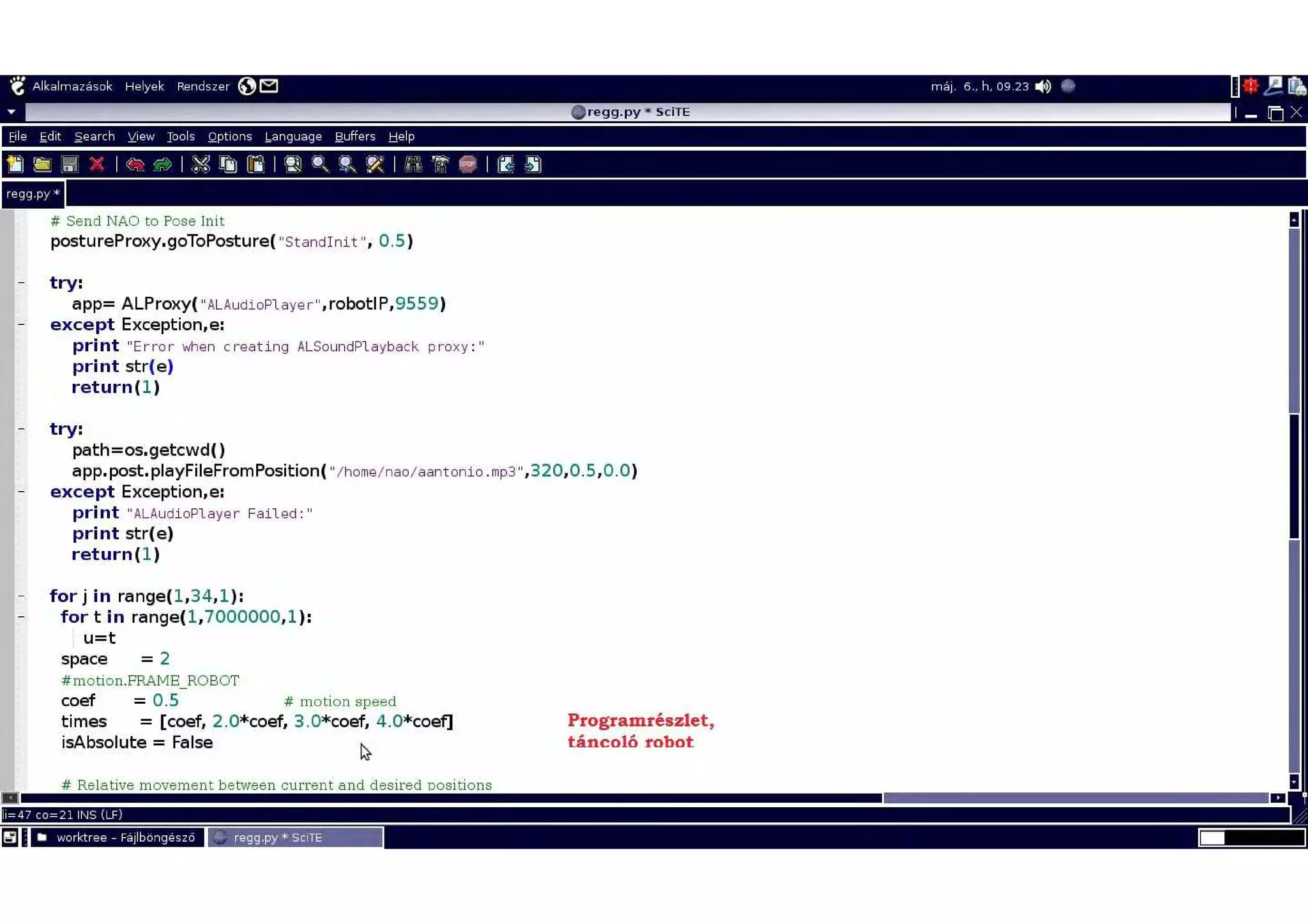Click the Paste clipboard toolbar icon

click(x=256, y=165)
